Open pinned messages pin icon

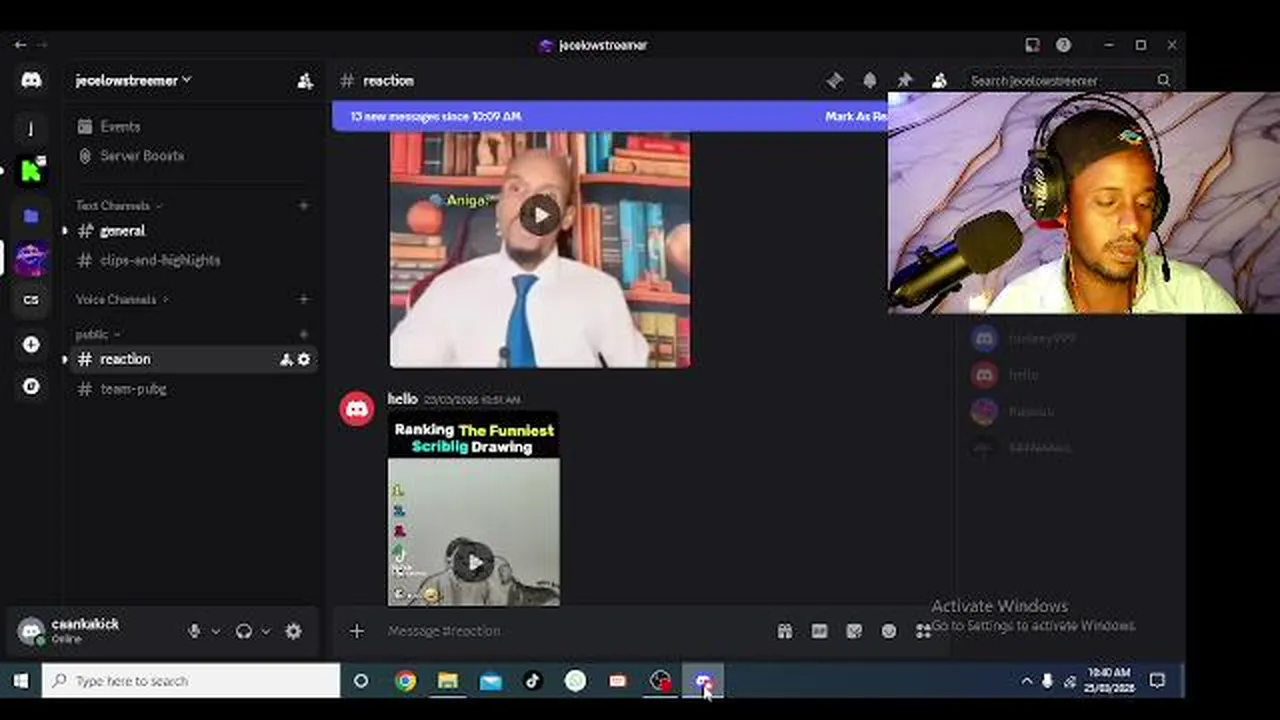pyautogui.click(x=904, y=81)
